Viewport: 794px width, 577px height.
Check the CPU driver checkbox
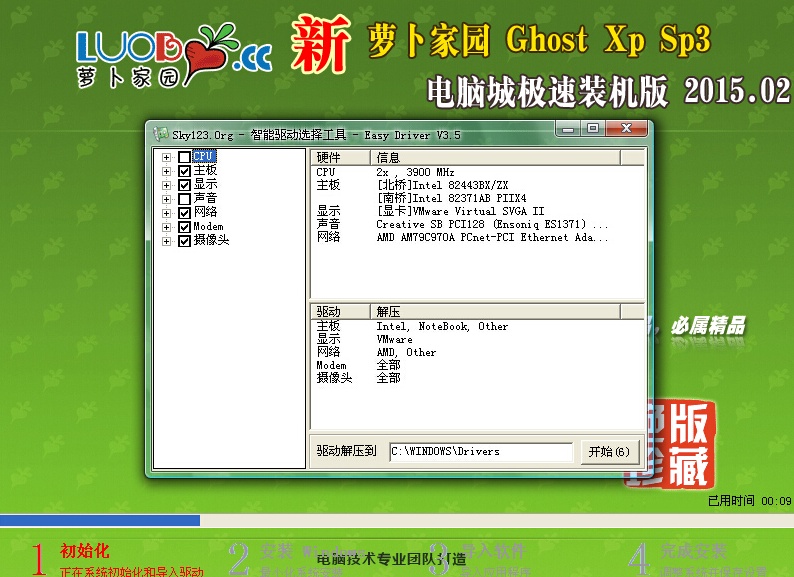point(184,157)
